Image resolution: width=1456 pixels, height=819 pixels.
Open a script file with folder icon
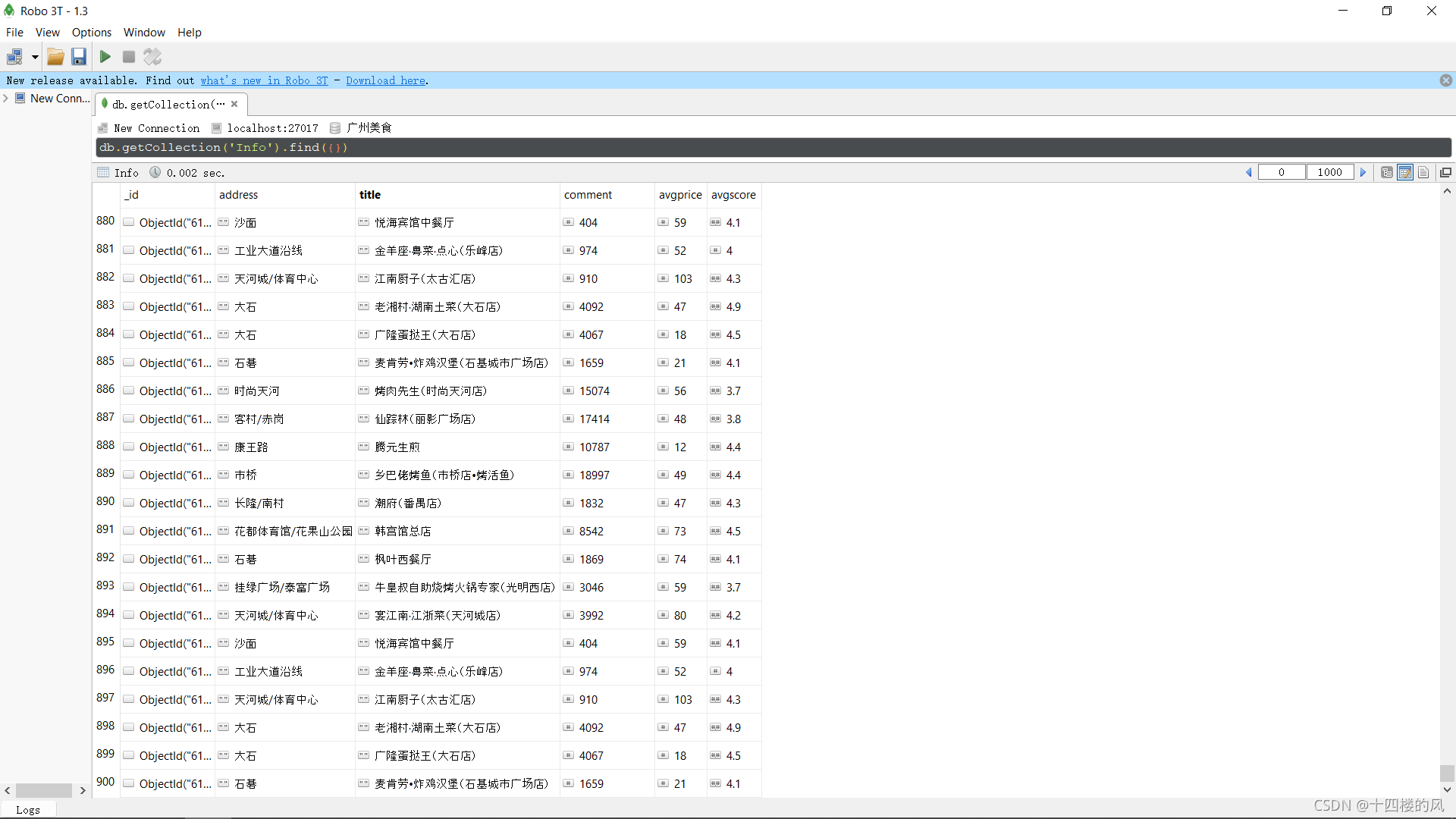coord(55,57)
